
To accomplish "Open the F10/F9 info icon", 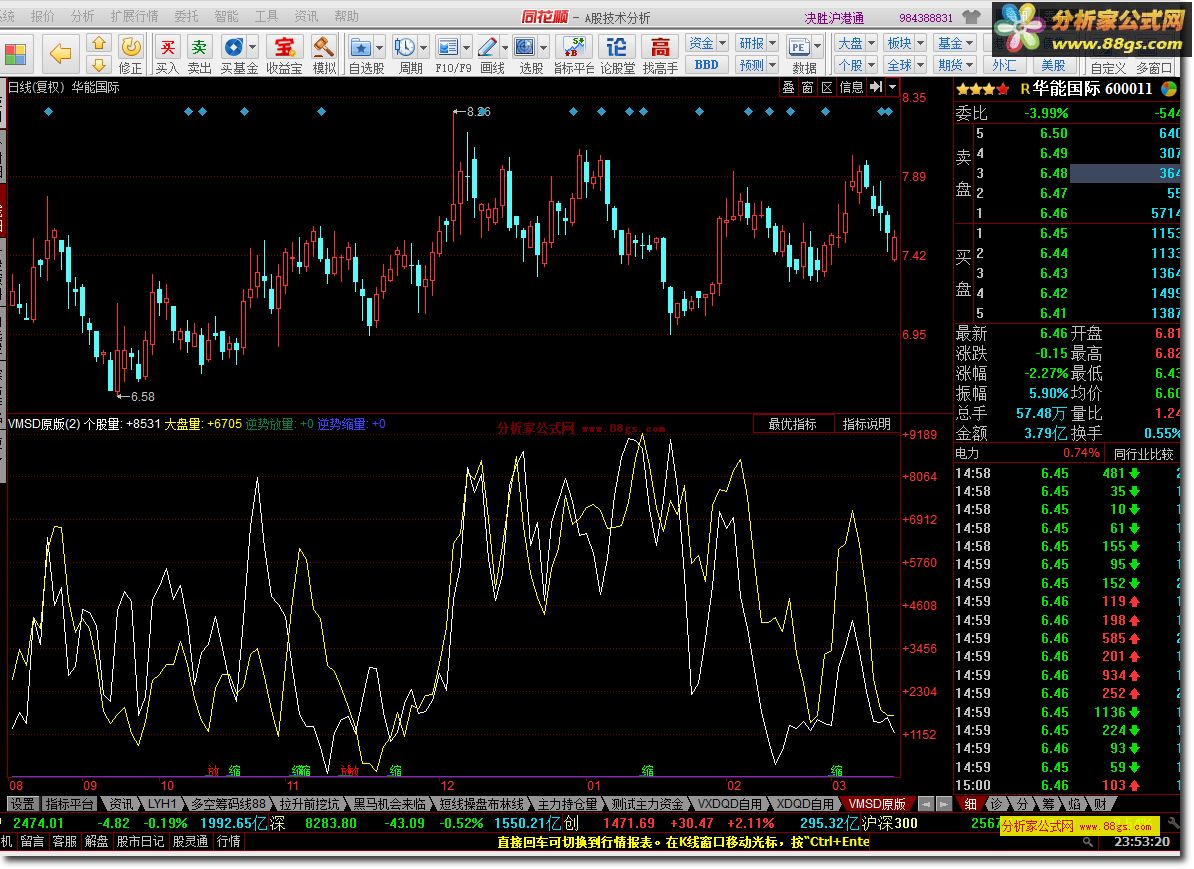I will click(449, 48).
